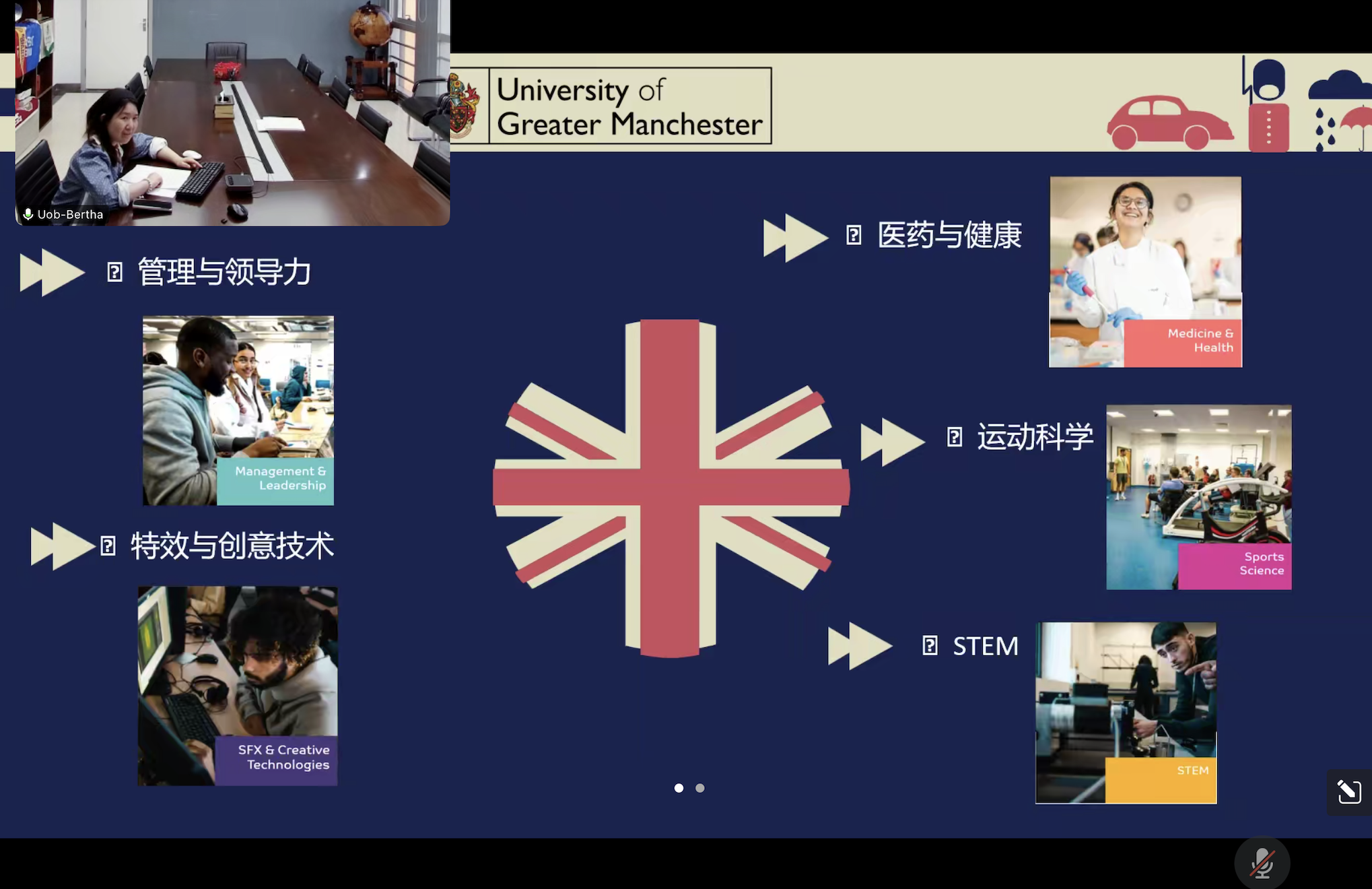
Task: Open the Sports Science image
Action: tap(1198, 497)
